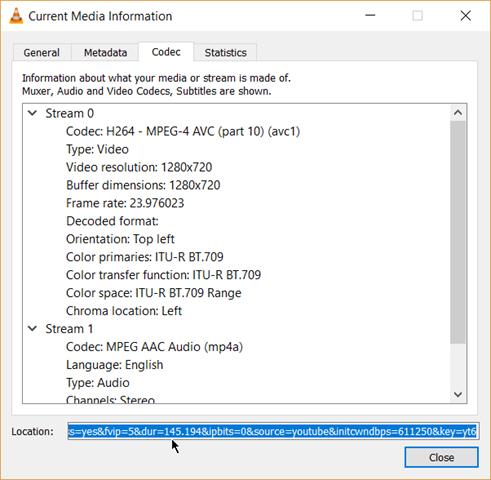Select the Chroma location Left row
491x480 pixels.
pos(124,311)
